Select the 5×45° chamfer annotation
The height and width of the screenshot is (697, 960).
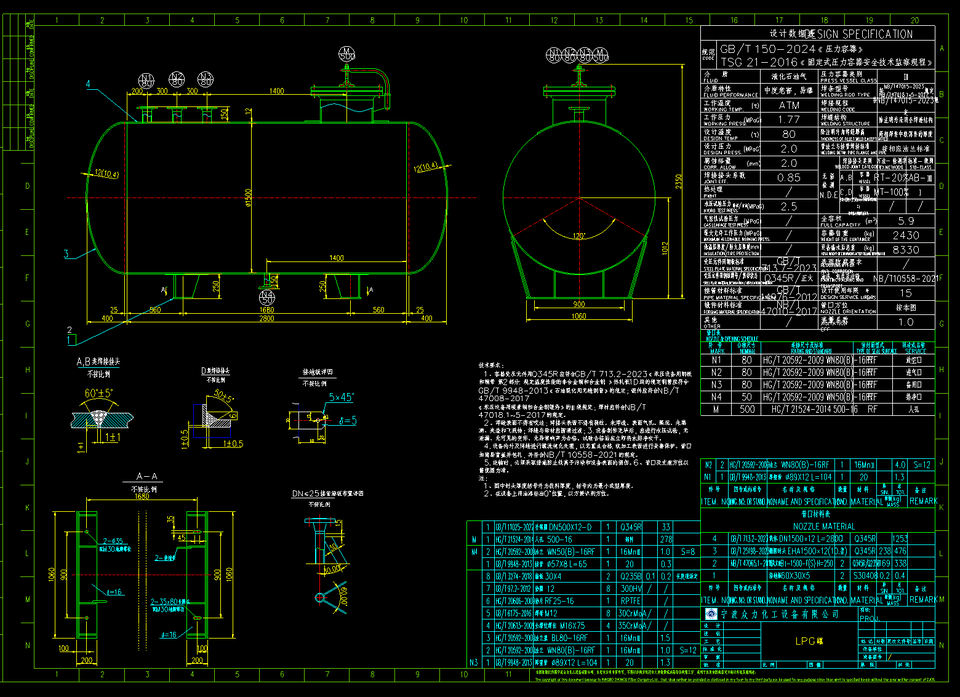pyautogui.click(x=341, y=397)
